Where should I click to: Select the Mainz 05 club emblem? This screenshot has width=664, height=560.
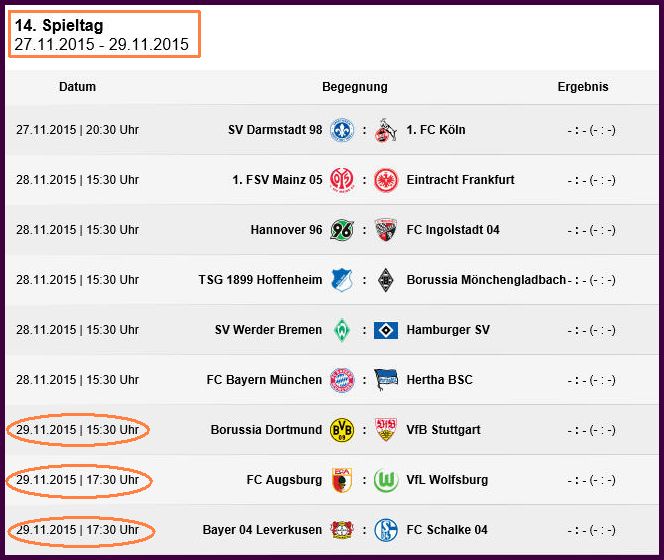[342, 180]
